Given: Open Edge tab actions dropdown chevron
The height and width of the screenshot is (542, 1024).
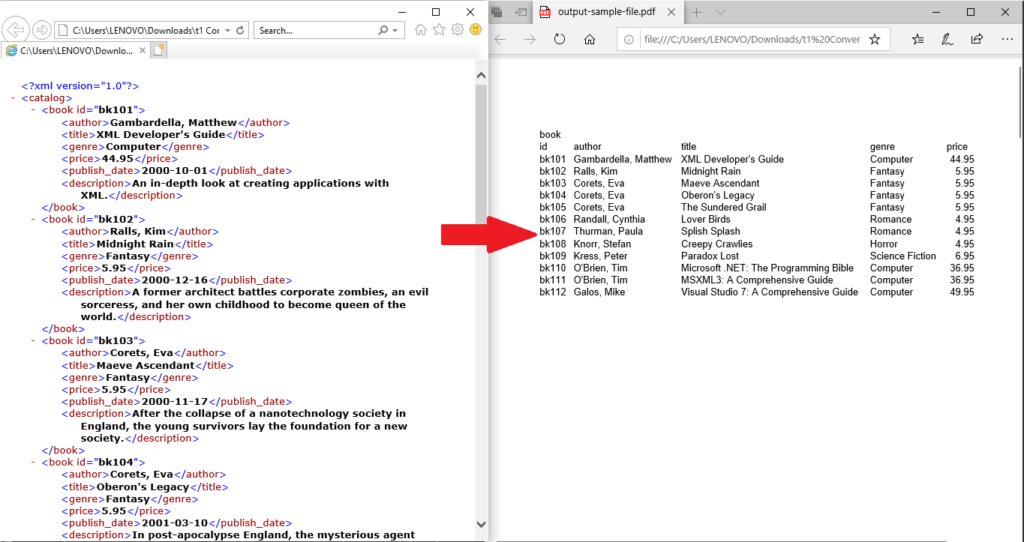Looking at the screenshot, I should pos(720,12).
